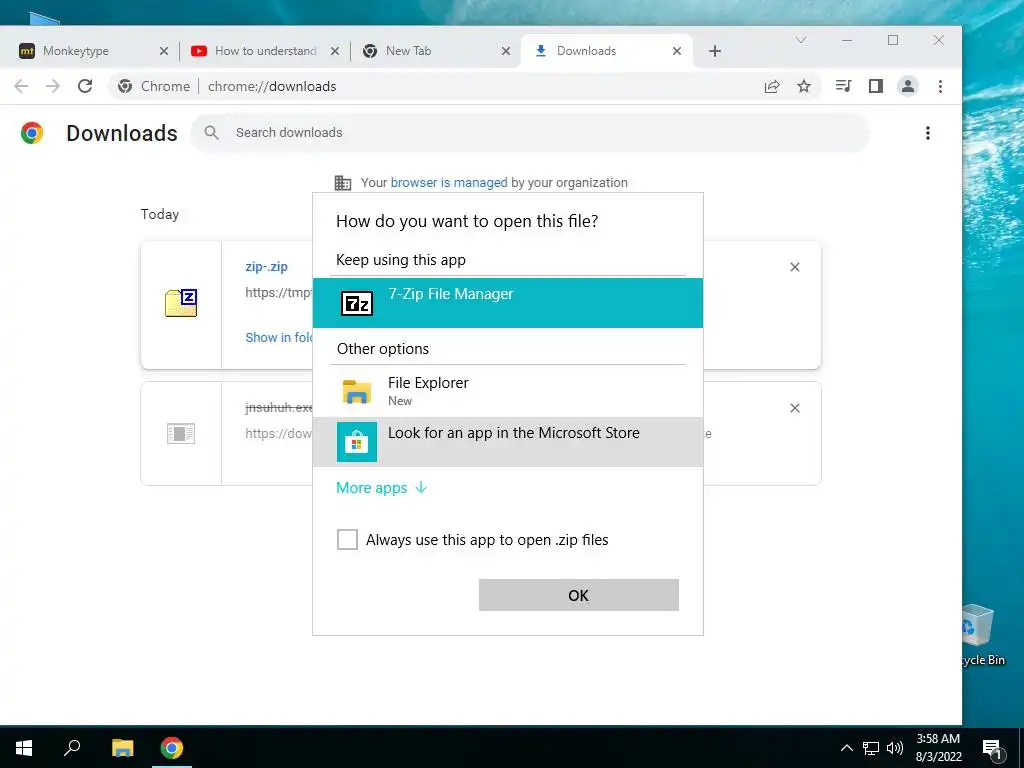Image resolution: width=1024 pixels, height=768 pixels.
Task: Confirm with the OK button
Action: [x=579, y=595]
